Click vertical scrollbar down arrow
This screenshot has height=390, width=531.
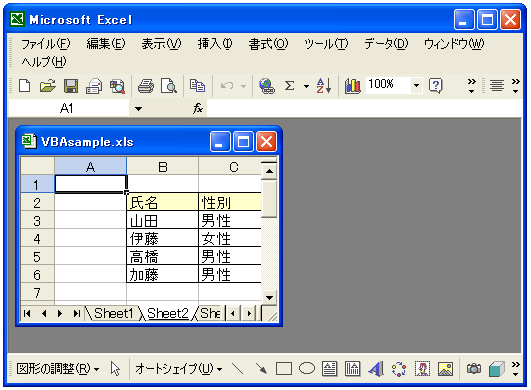pyautogui.click(x=270, y=298)
